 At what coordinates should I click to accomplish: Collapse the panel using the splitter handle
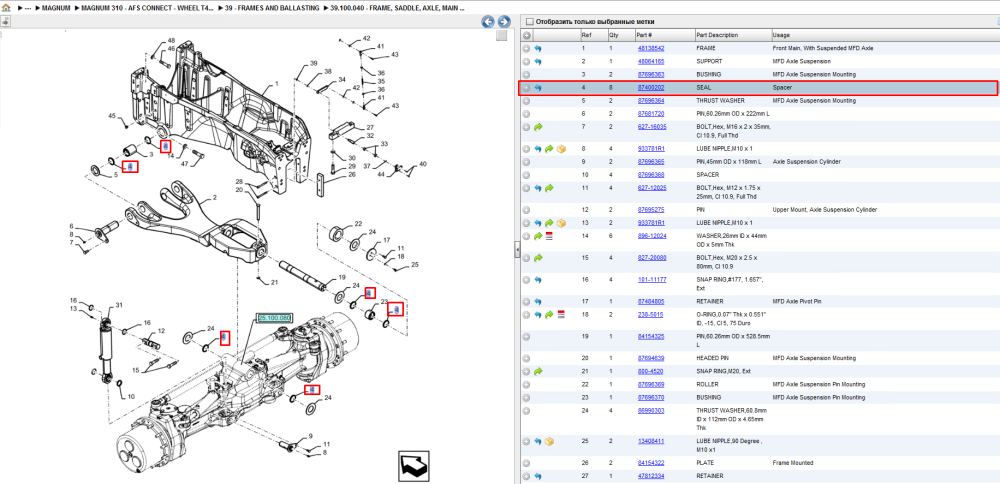pyautogui.click(x=517, y=251)
